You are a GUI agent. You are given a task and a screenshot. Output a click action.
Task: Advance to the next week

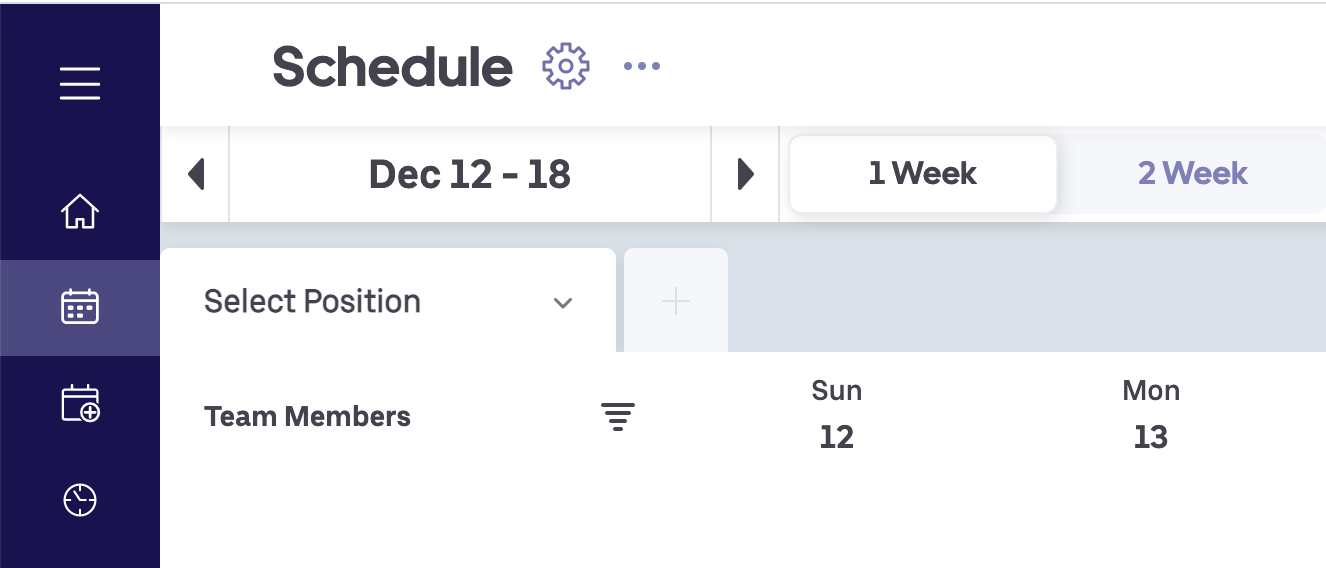click(x=745, y=174)
